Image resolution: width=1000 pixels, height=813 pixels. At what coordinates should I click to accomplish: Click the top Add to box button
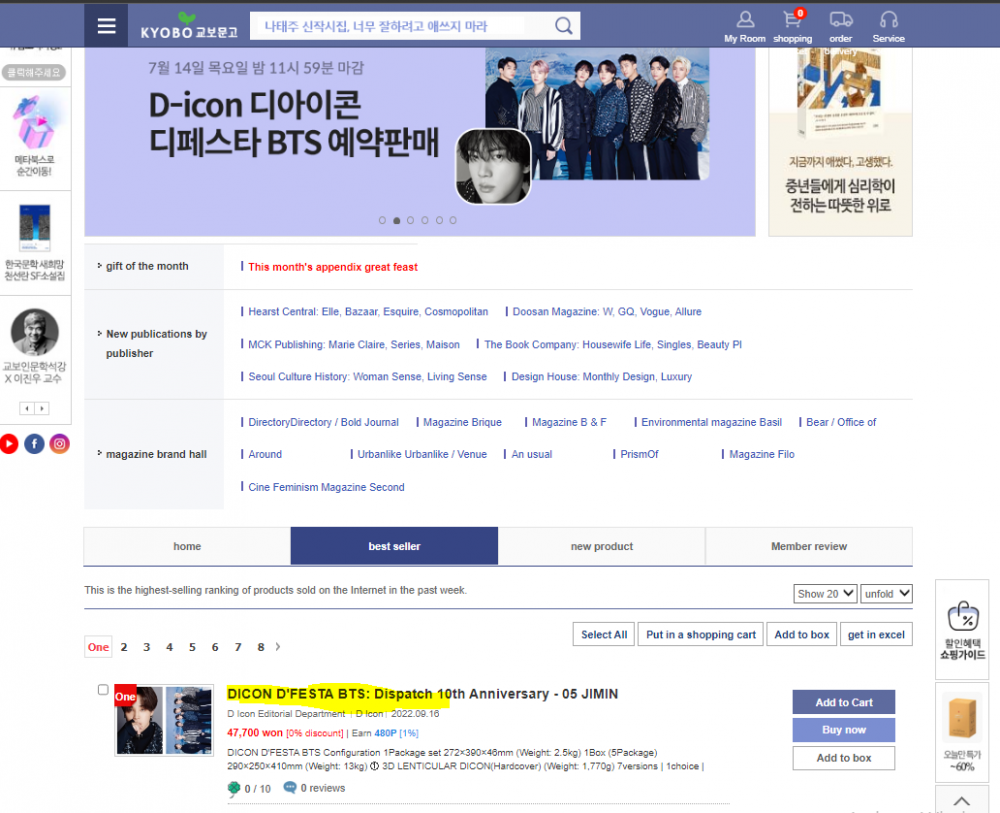click(x=802, y=634)
